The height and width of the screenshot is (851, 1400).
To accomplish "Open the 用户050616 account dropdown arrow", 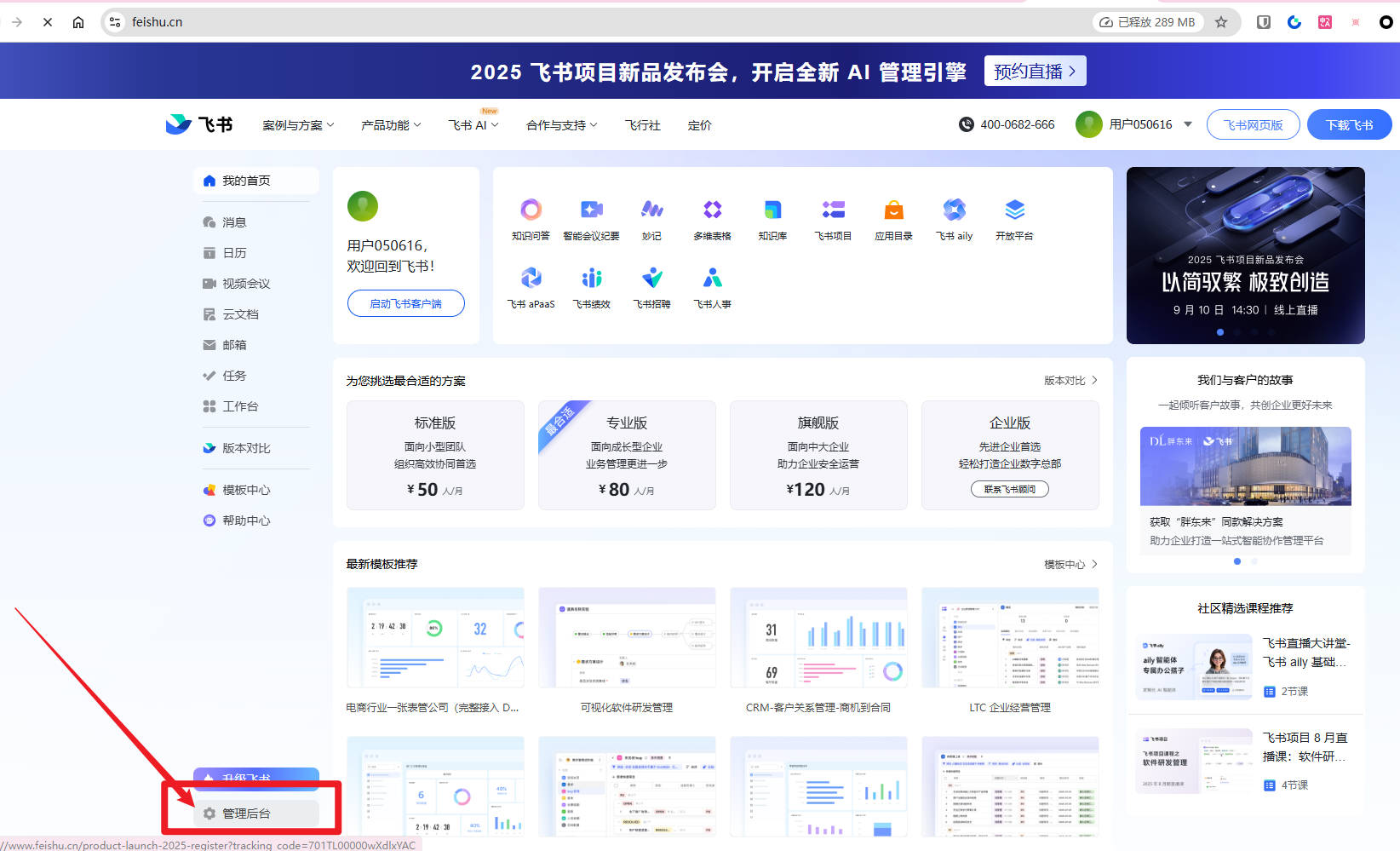I will click(1188, 124).
